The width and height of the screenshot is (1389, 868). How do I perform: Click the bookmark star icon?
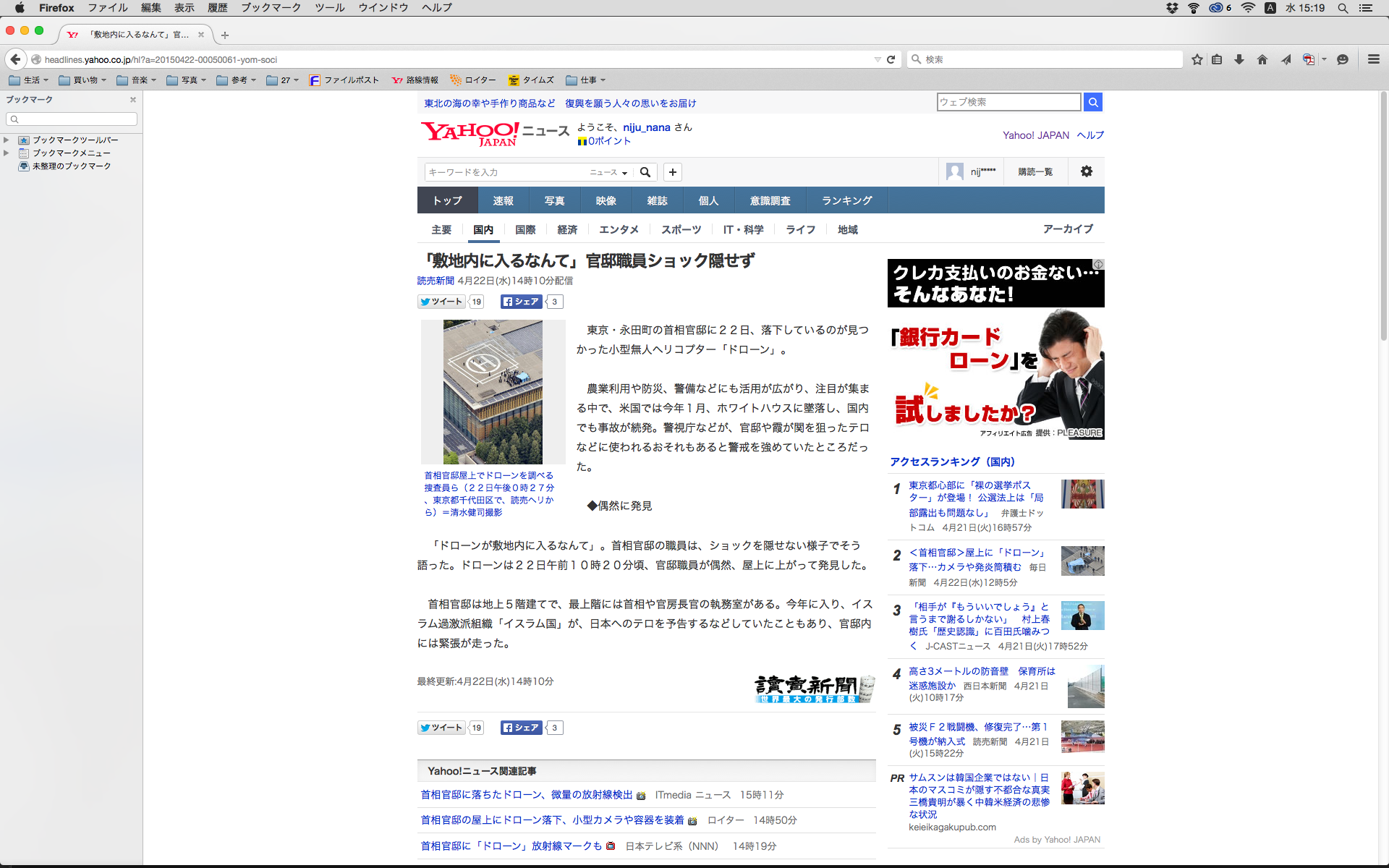(x=1197, y=59)
